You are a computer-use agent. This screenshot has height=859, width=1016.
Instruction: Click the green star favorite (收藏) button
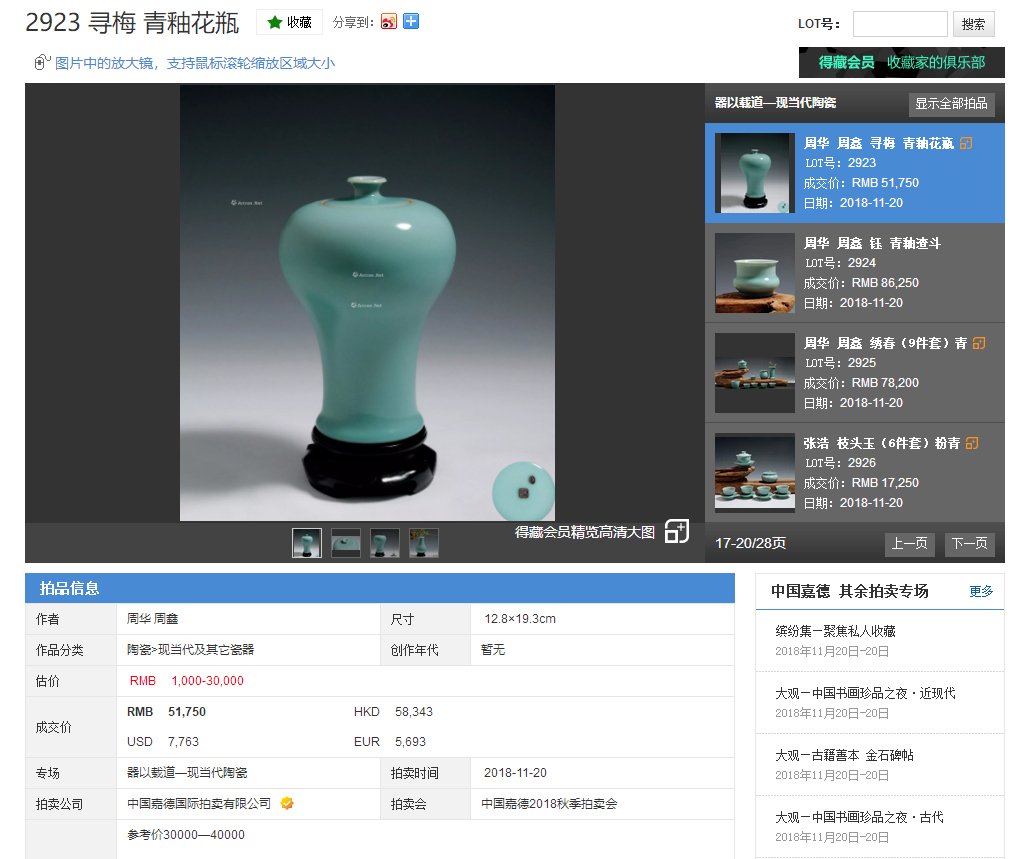[x=289, y=22]
